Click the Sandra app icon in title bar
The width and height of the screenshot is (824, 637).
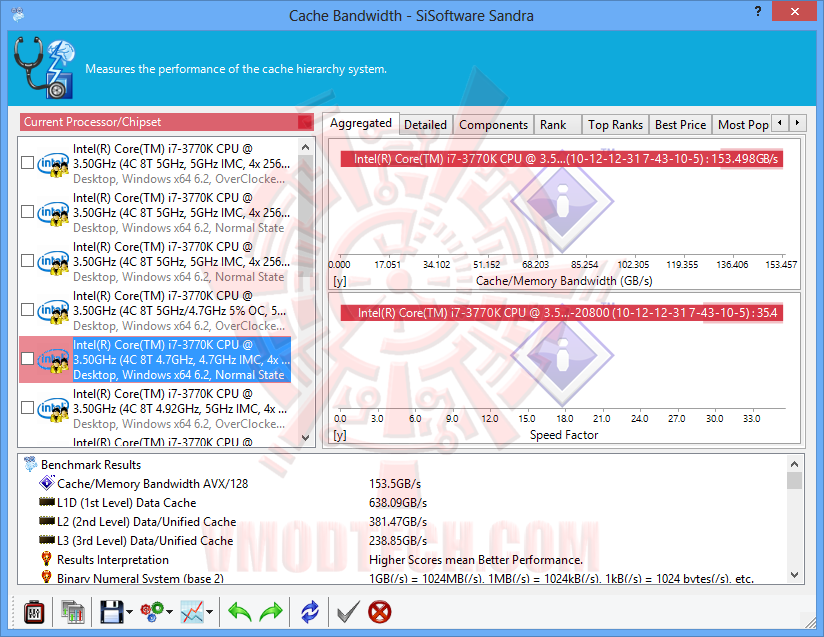click(17, 14)
